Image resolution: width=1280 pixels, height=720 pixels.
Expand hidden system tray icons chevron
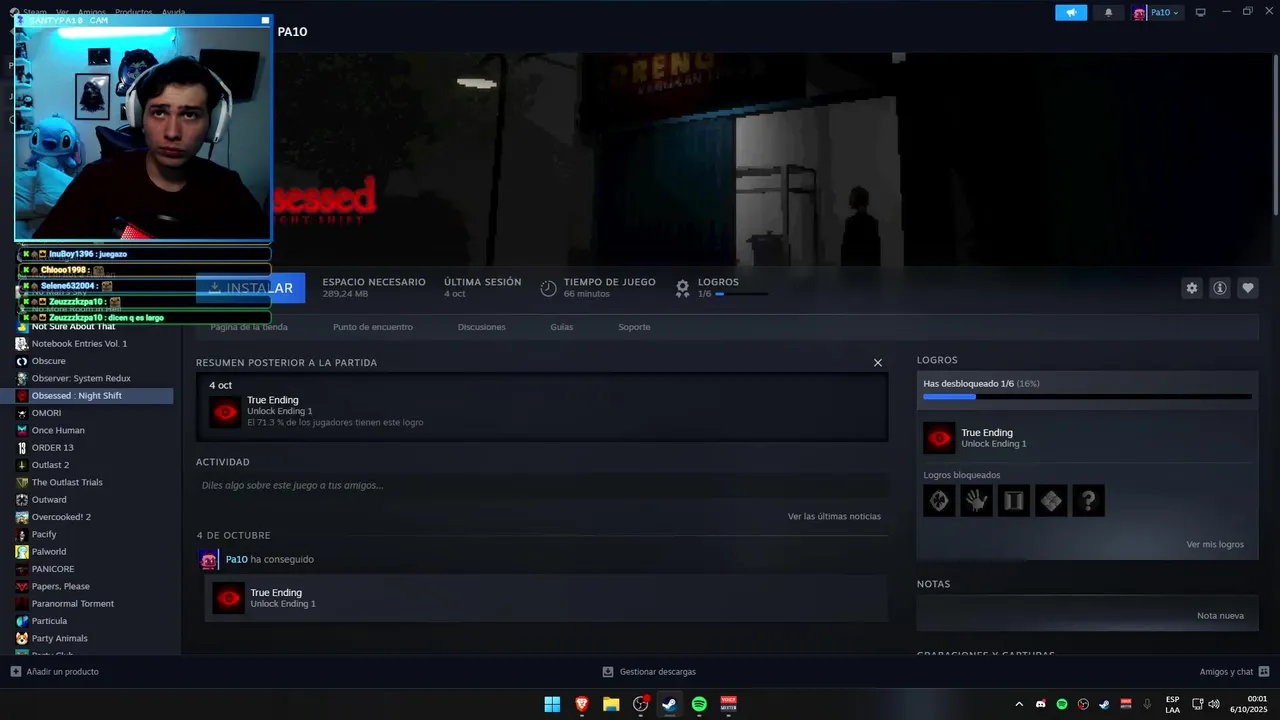(x=1019, y=704)
